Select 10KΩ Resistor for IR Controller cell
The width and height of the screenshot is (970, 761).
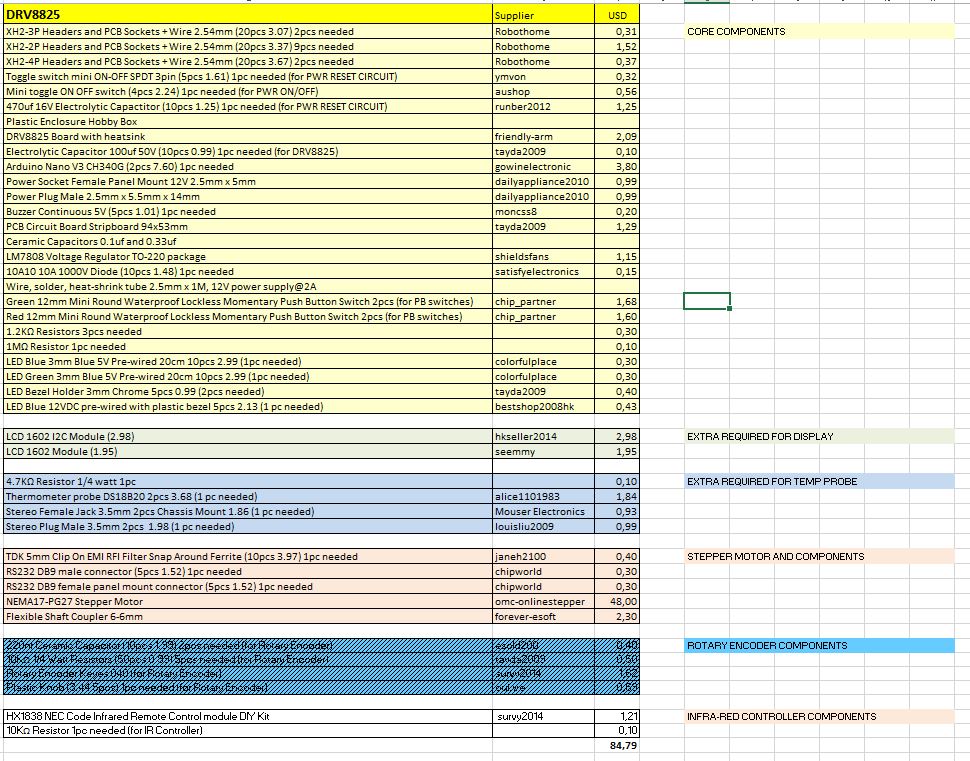coord(248,731)
